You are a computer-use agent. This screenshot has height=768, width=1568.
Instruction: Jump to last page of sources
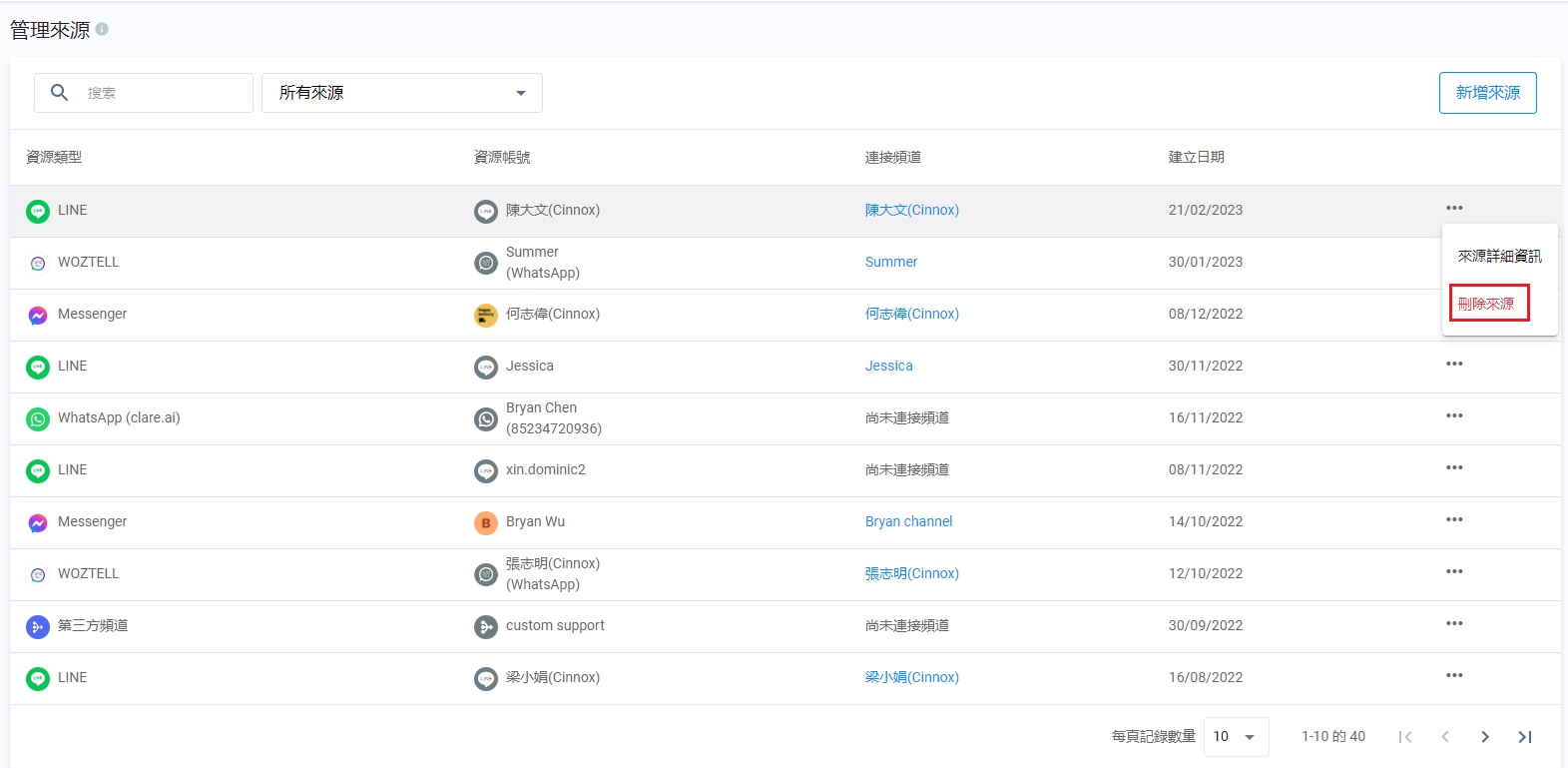pyautogui.click(x=1524, y=737)
